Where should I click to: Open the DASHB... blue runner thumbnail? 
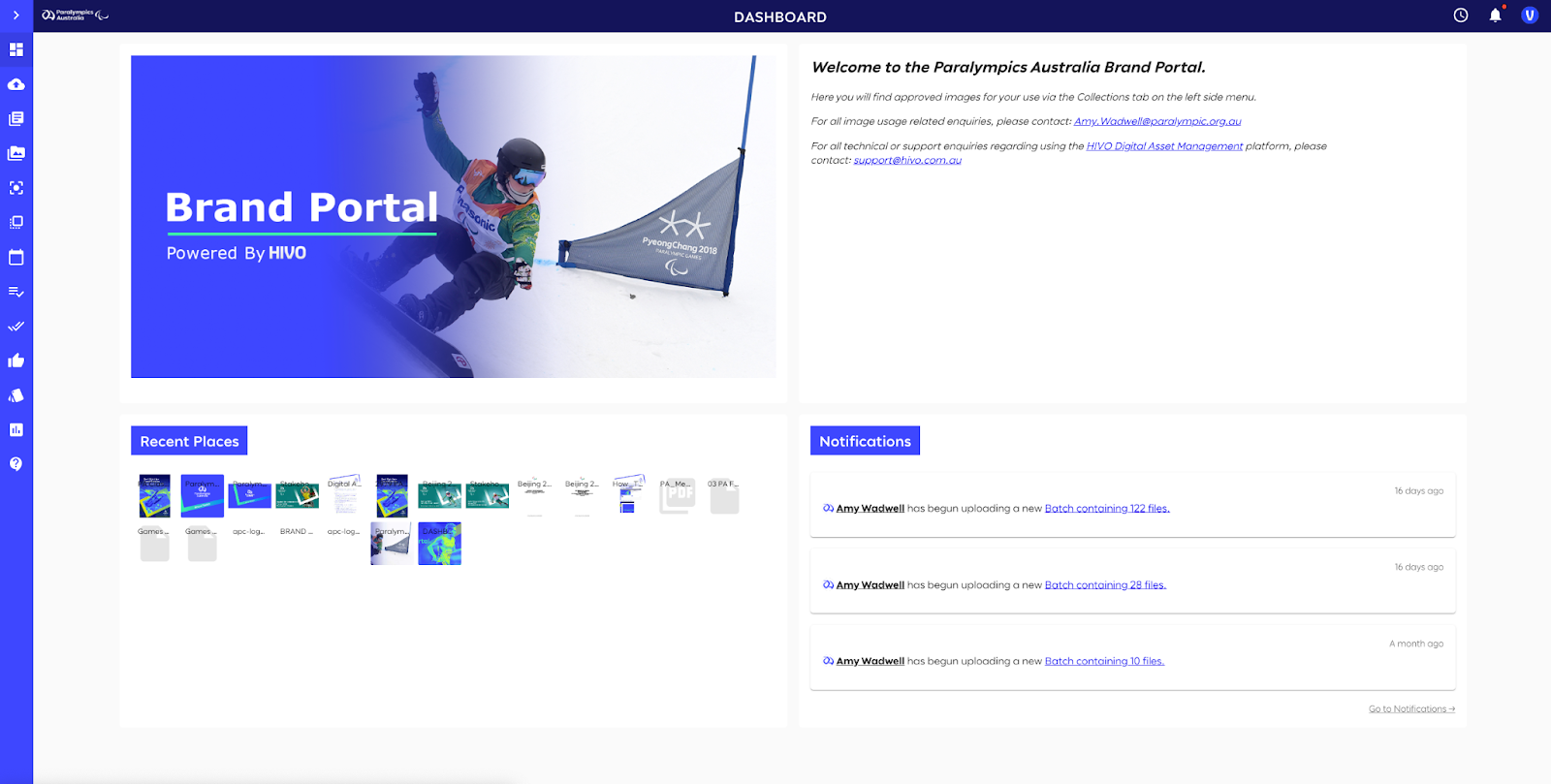(439, 544)
